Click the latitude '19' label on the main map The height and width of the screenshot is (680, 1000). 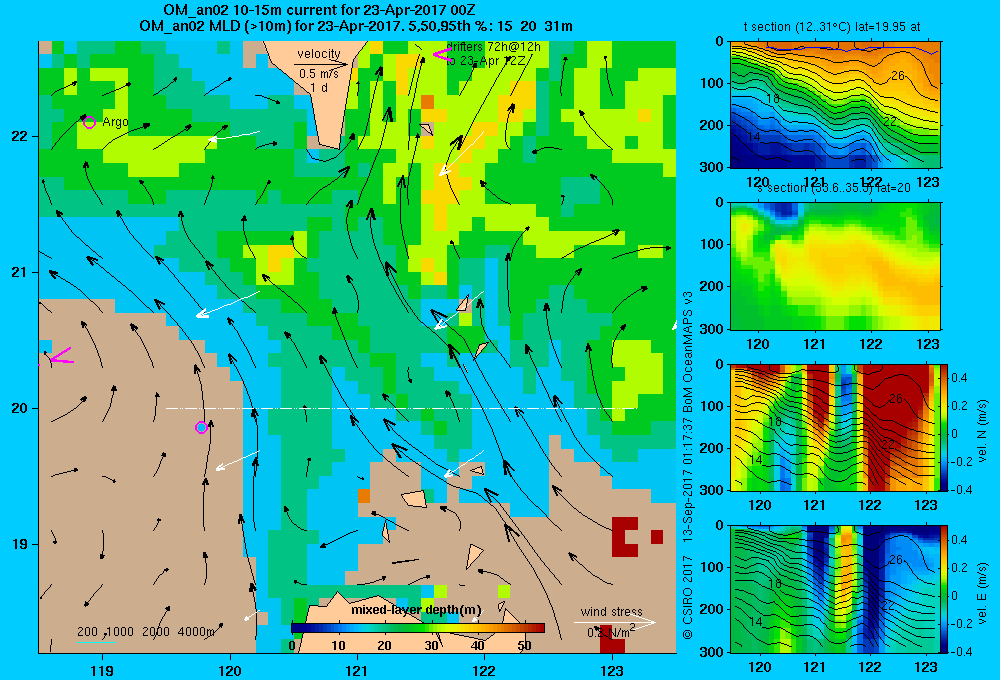(x=19, y=544)
